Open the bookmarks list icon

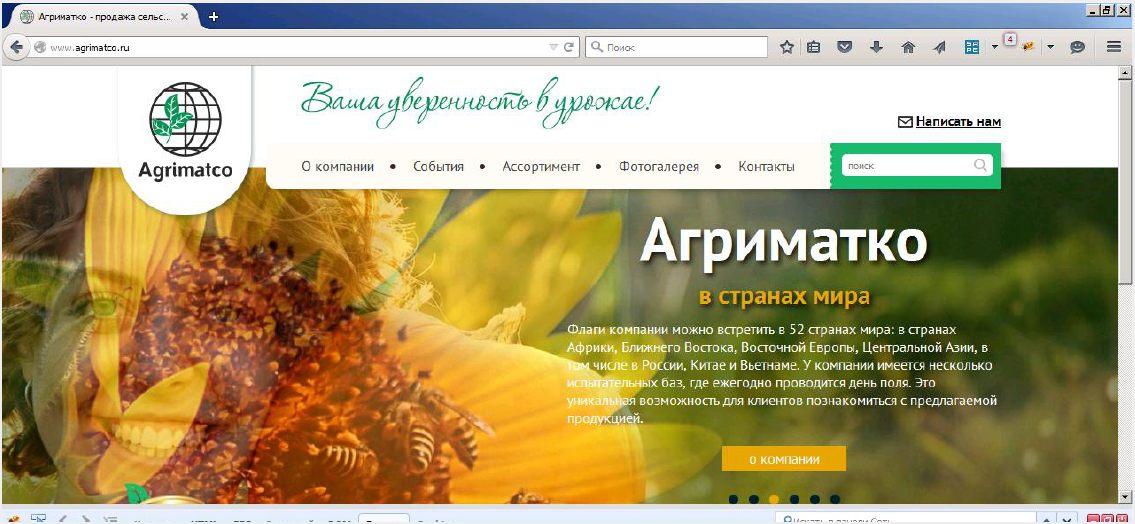(814, 47)
